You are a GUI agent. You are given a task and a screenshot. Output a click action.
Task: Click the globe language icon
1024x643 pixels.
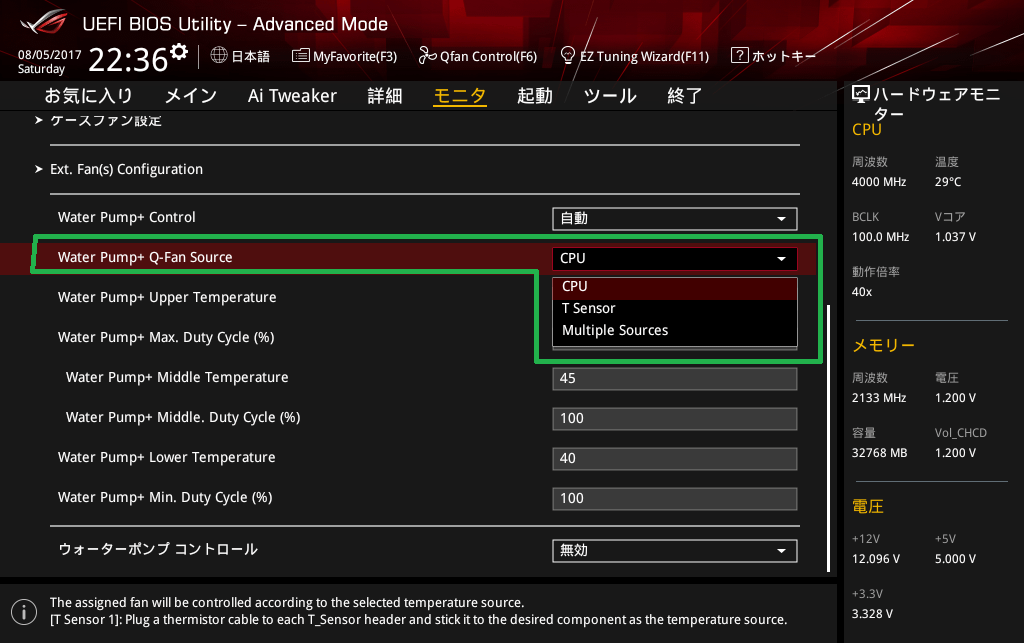(219, 55)
